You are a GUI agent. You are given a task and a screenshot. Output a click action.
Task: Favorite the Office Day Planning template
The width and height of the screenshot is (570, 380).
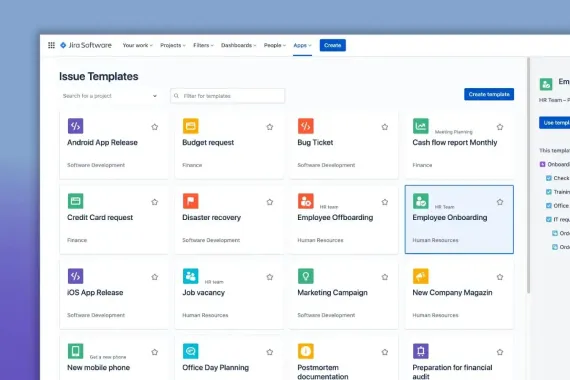(x=270, y=352)
